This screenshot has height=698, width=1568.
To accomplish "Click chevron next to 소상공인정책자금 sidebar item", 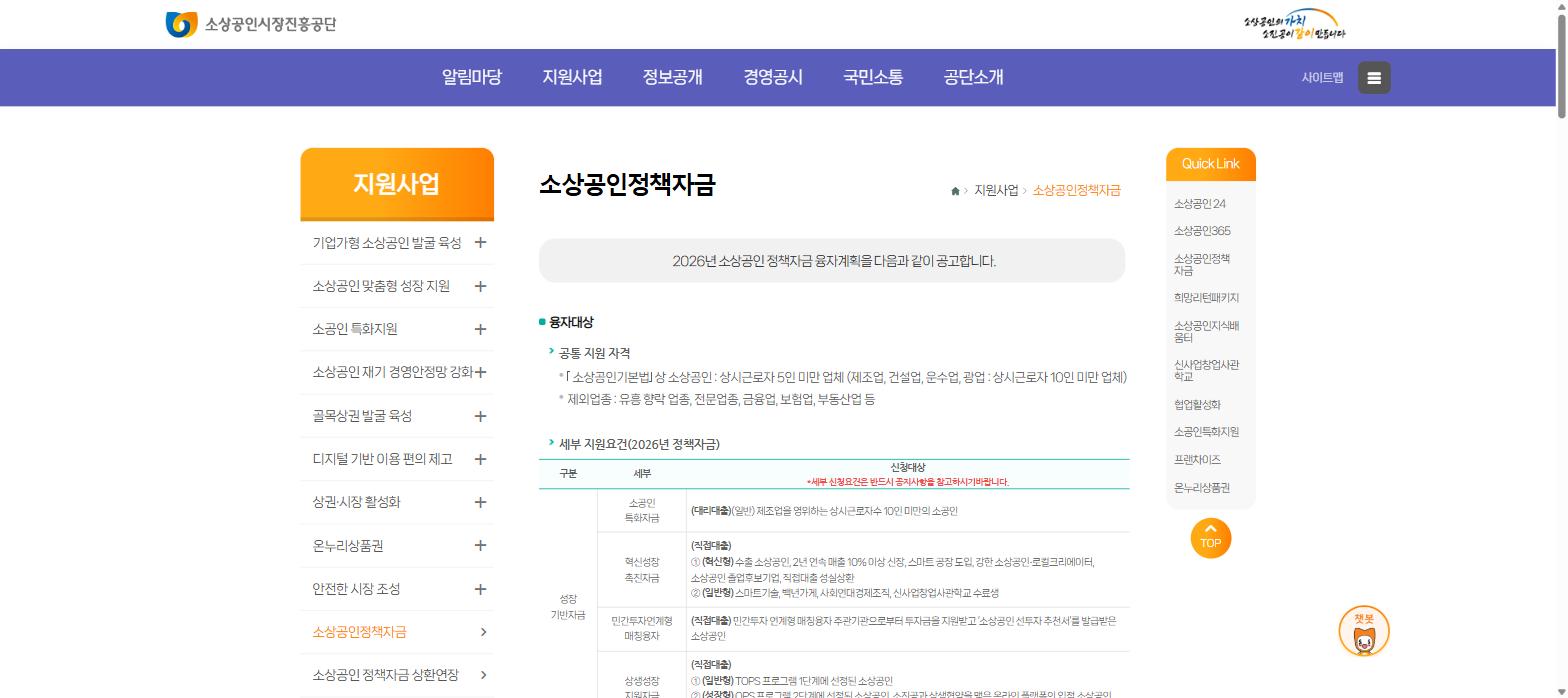I will 484,632.
